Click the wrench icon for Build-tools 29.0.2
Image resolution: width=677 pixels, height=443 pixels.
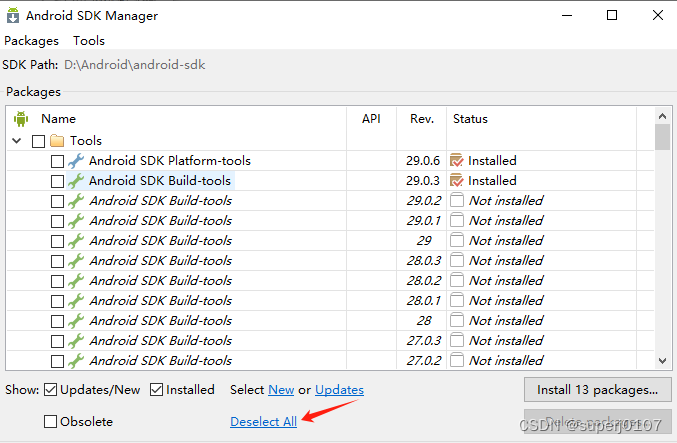[x=76, y=201]
